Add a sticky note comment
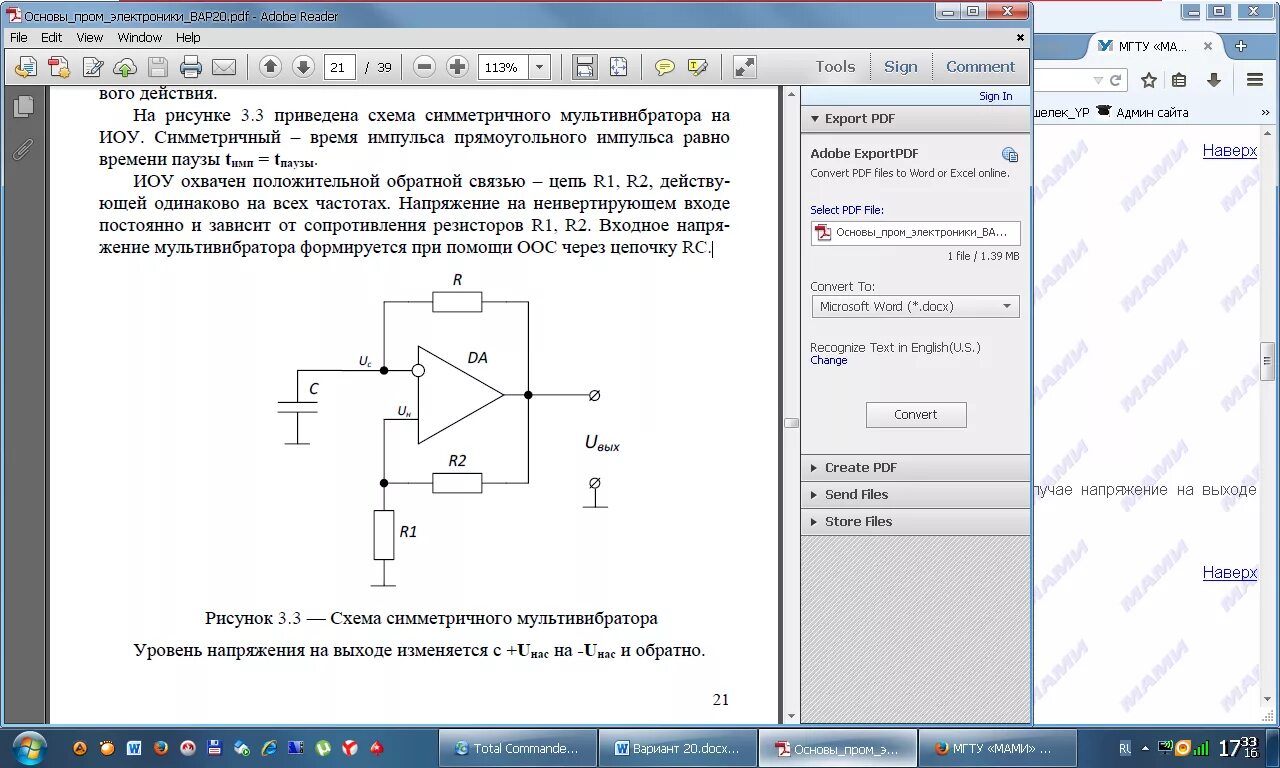The width and height of the screenshot is (1280, 768). [x=665, y=67]
